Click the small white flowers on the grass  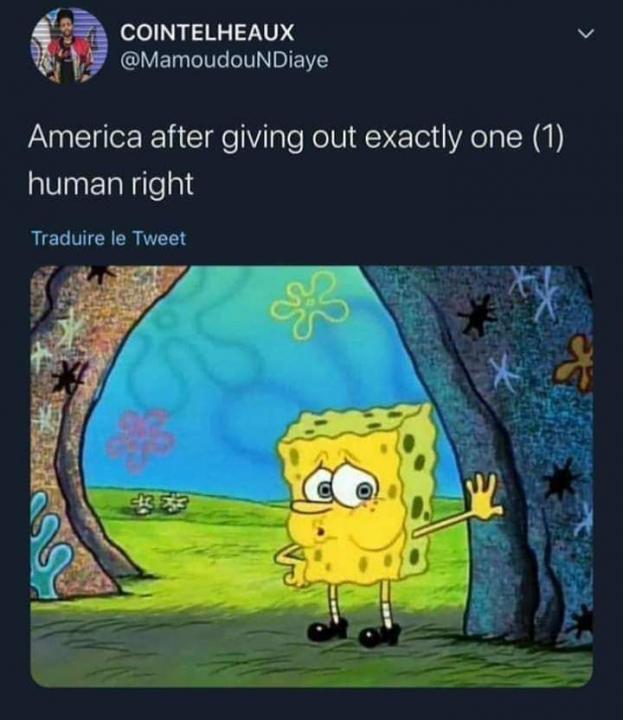point(154,506)
